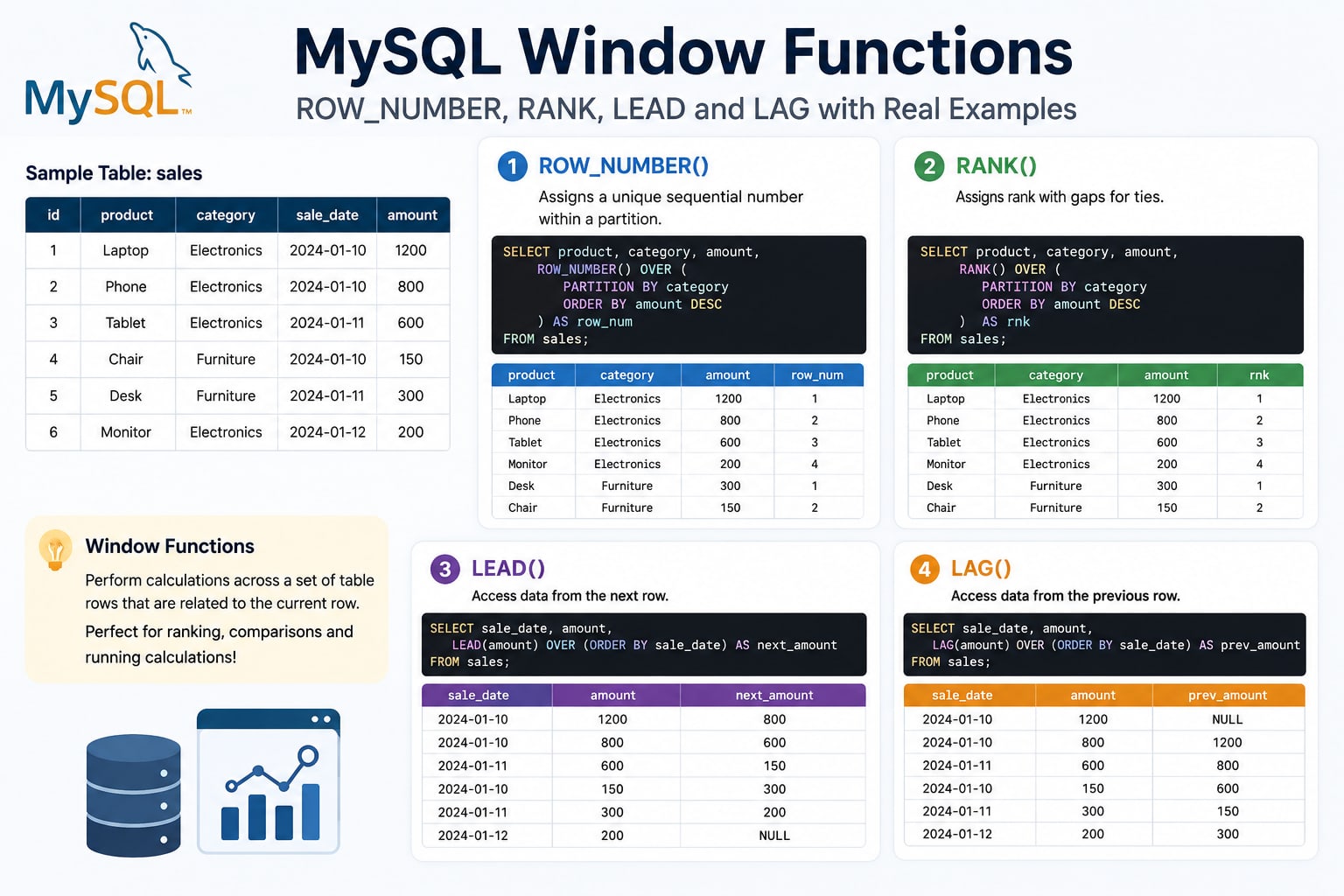The width and height of the screenshot is (1344, 896).
Task: Click 'Desk' in the RANK result table
Action: click(x=940, y=486)
